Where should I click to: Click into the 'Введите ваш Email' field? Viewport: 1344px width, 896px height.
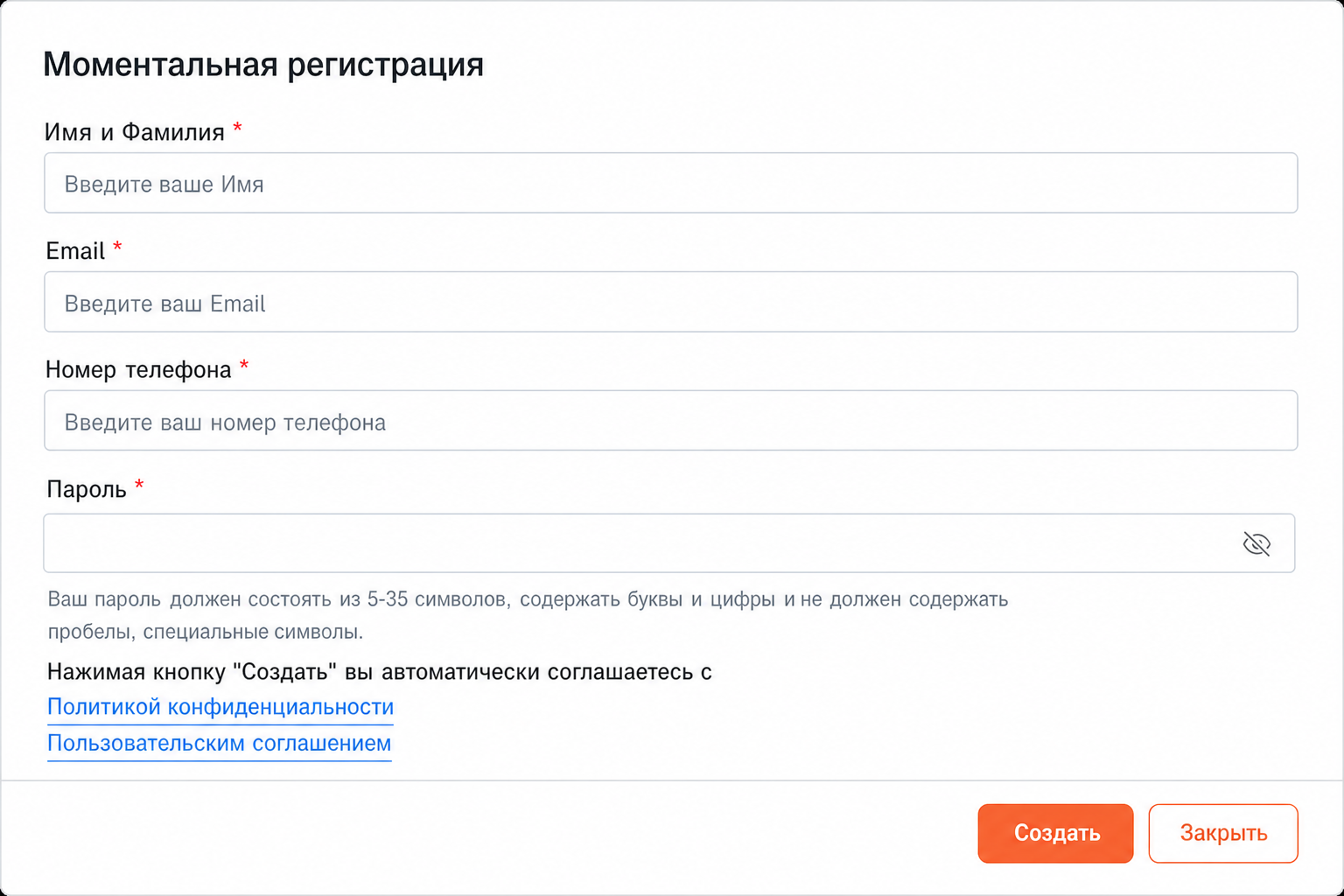point(670,302)
